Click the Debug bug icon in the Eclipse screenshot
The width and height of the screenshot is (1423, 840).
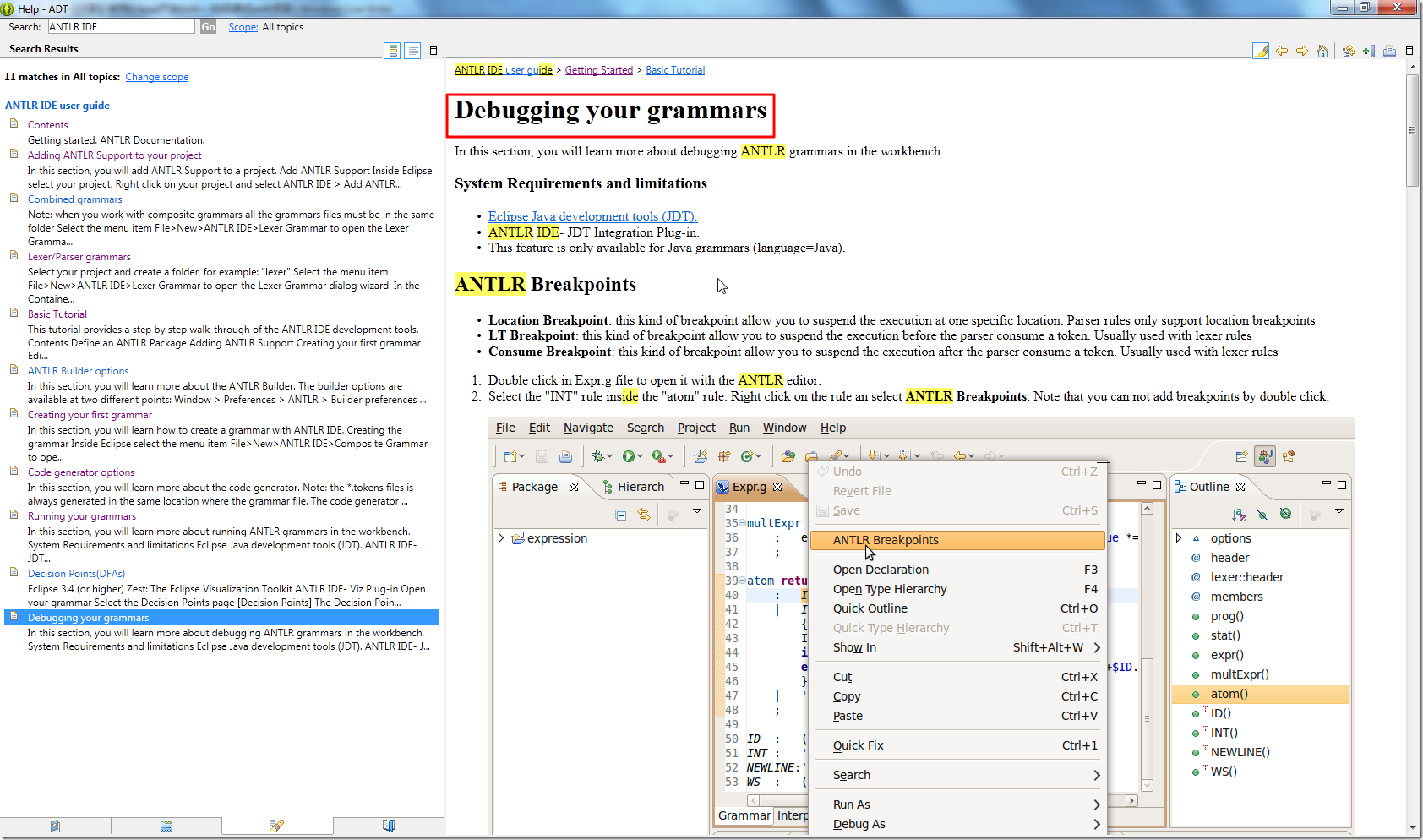coord(599,456)
